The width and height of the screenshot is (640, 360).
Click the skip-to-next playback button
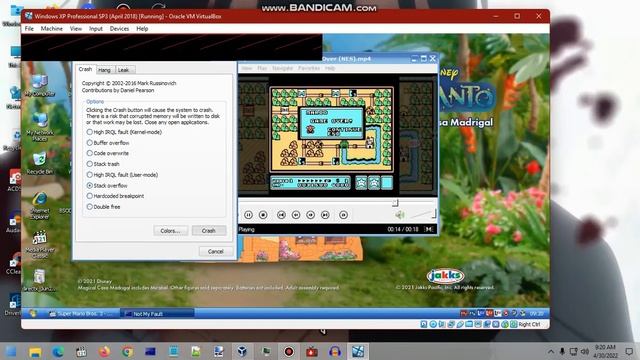pos(325,215)
